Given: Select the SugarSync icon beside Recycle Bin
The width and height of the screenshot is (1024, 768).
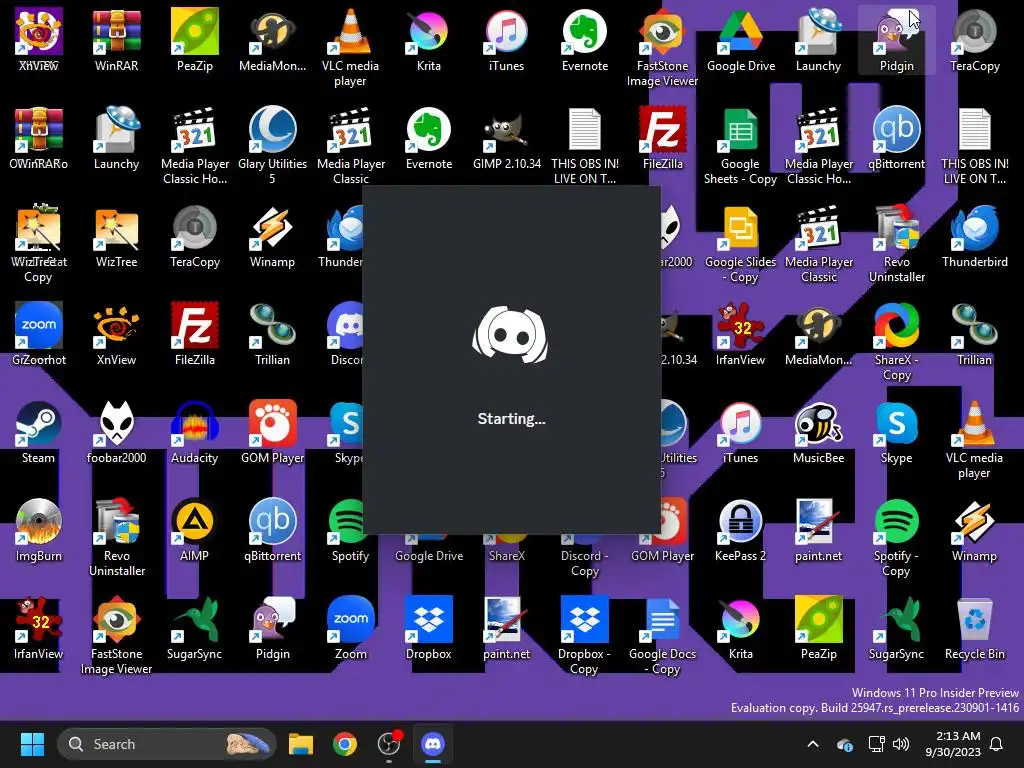Looking at the screenshot, I should (897, 628).
